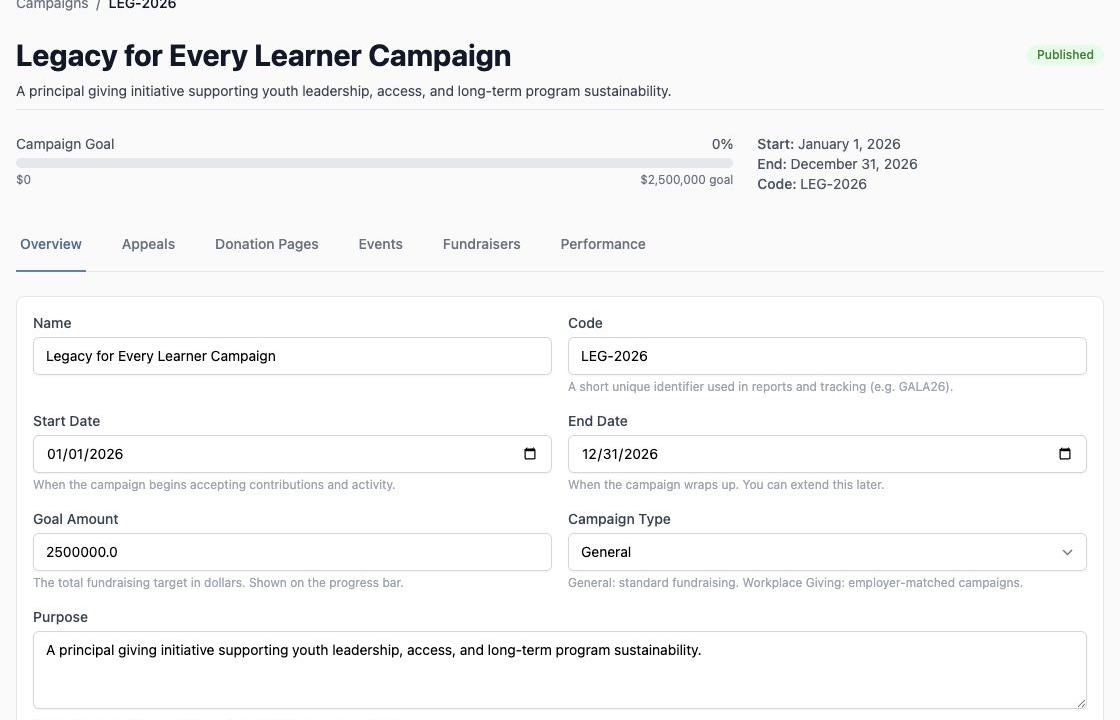Click the Campaign Type helper text
Viewport: 1120px width, 720px height.
[x=795, y=583]
